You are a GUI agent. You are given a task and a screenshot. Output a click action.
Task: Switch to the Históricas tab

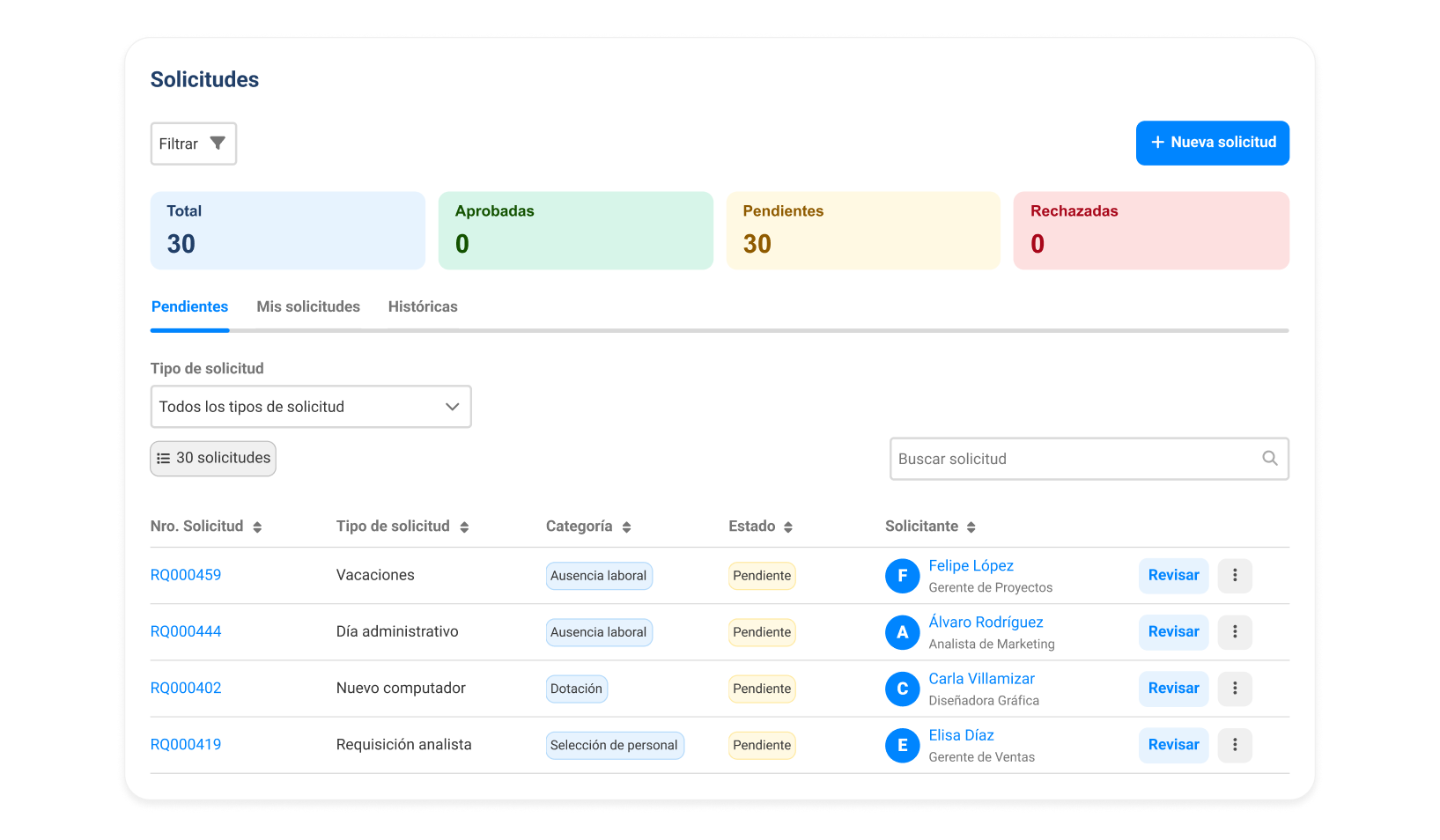[423, 307]
